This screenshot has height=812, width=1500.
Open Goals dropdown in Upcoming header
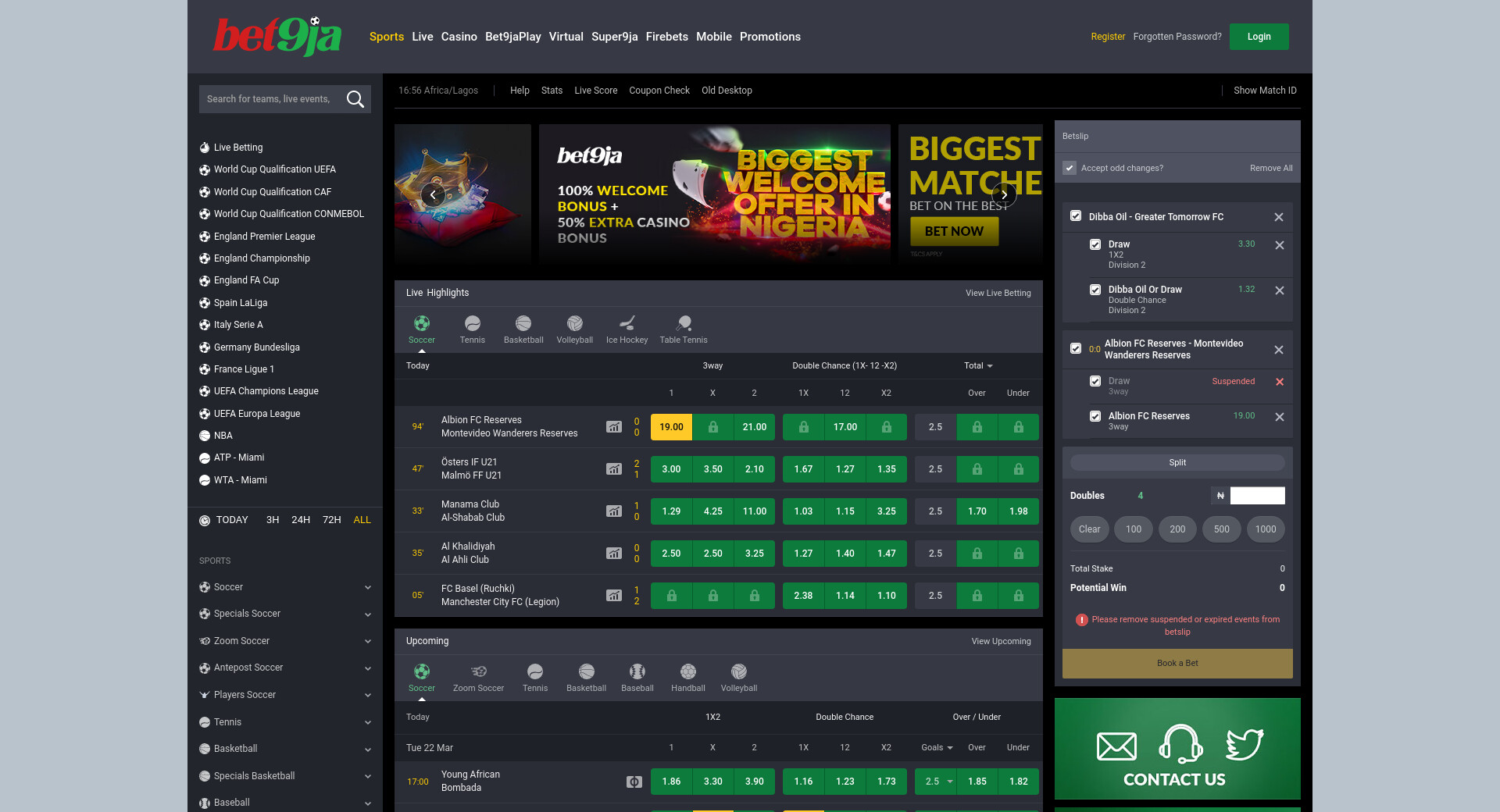(937, 747)
